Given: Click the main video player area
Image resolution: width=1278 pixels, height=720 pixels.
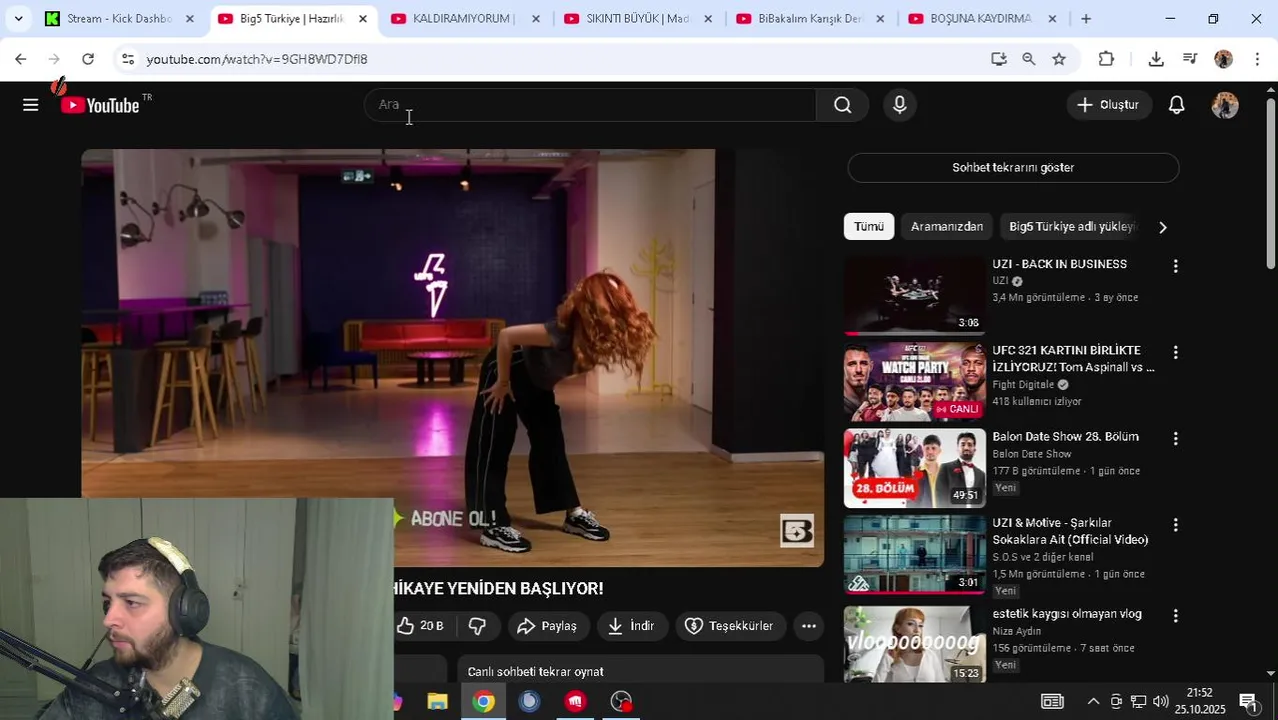Looking at the screenshot, I should point(453,358).
